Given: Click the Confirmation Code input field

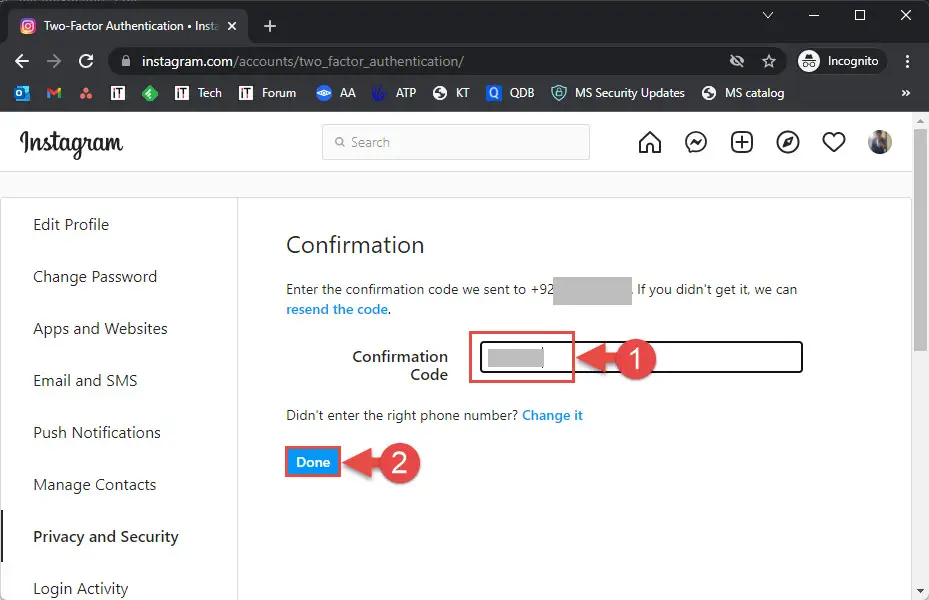Looking at the screenshot, I should point(641,357).
